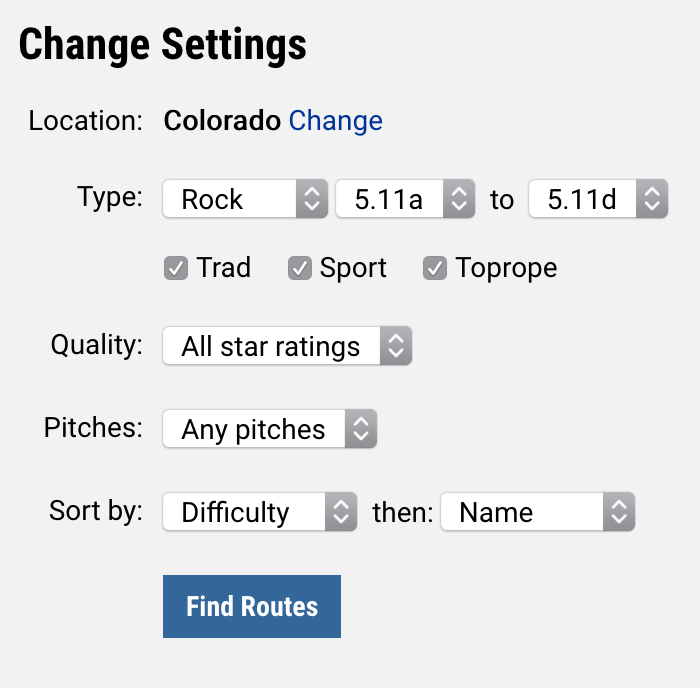
Task: Open the Any pitches dropdown
Action: [270, 429]
